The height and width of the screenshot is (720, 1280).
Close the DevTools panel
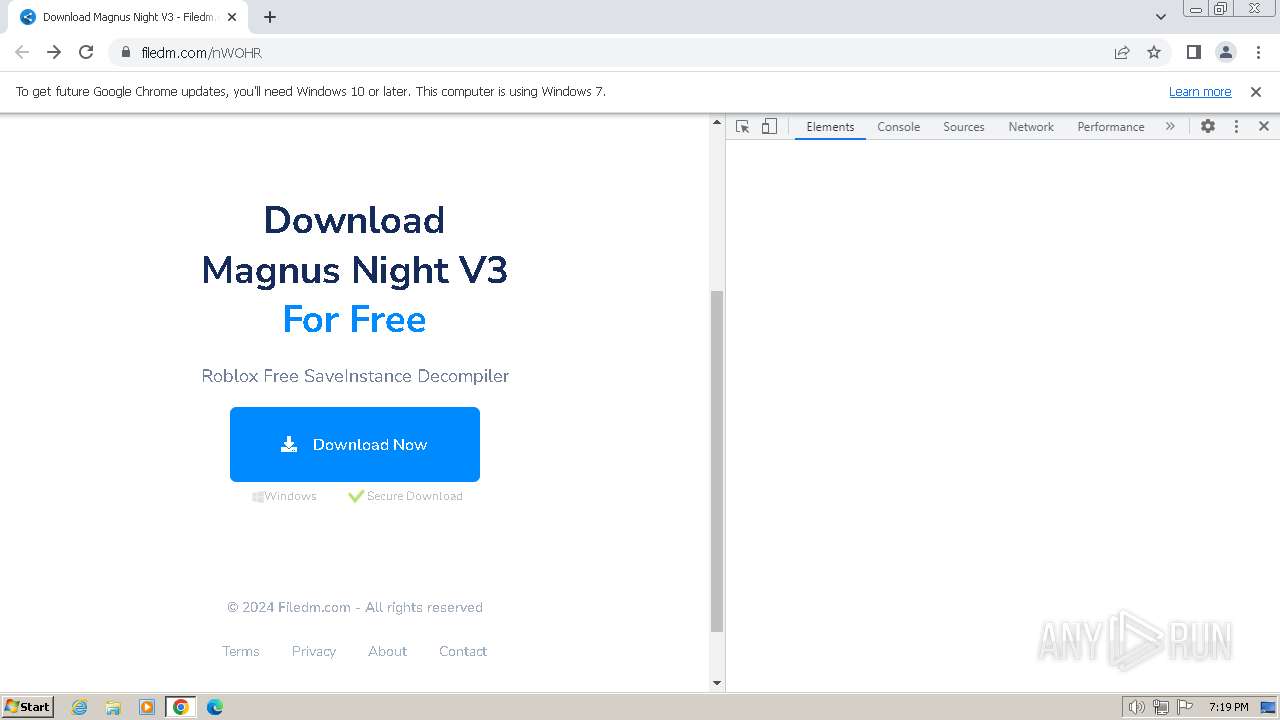pos(1264,126)
